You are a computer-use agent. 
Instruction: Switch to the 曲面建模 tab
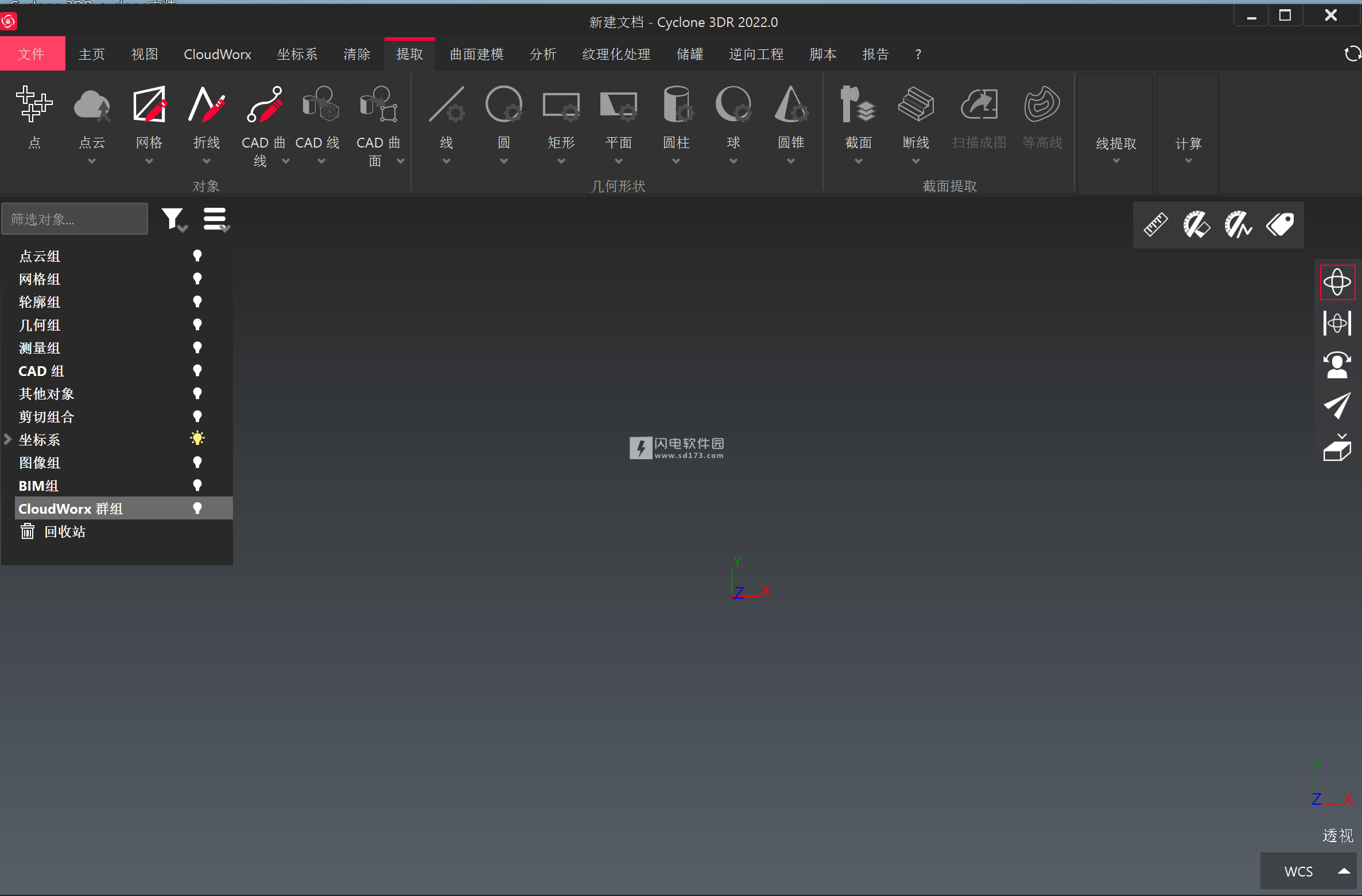click(x=477, y=54)
